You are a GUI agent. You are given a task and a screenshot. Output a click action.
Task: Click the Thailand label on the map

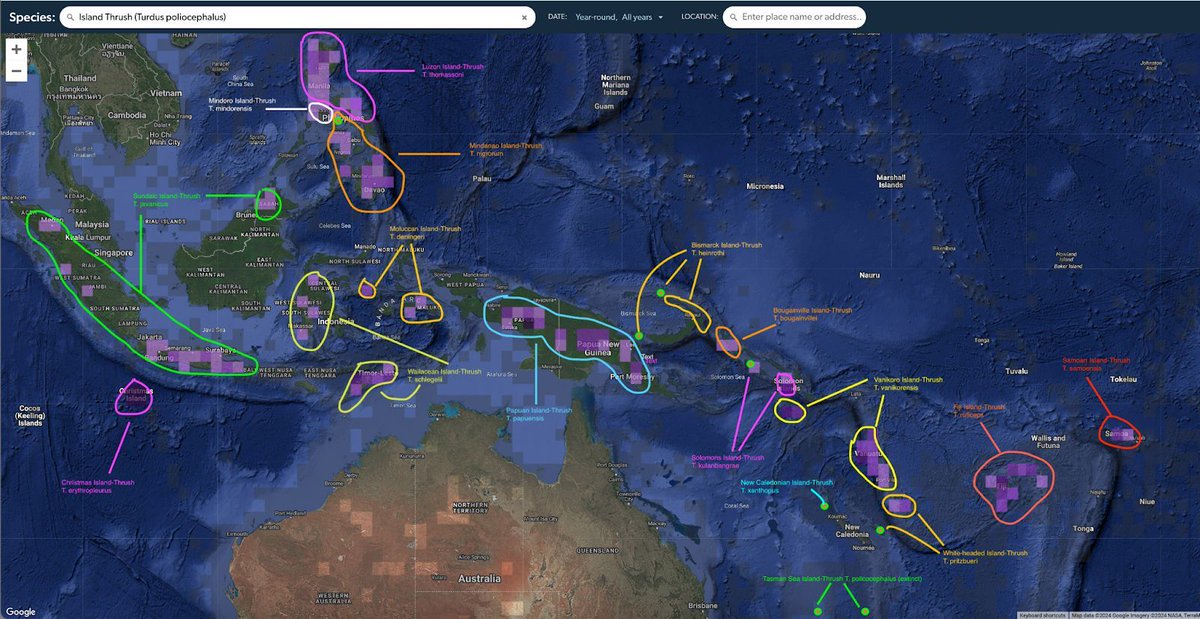[80, 78]
